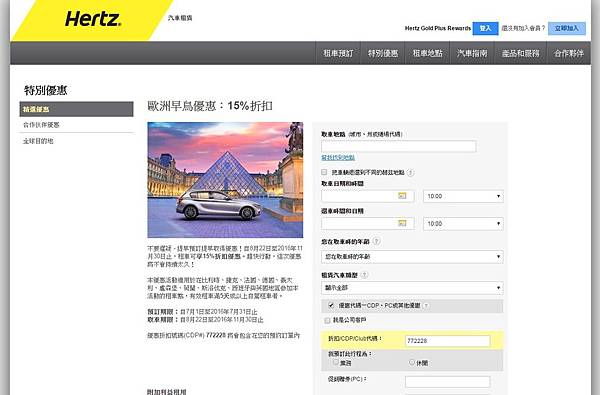Screen dimensions: 600x395
Task: Open 合作夥伴 navigation menu
Action: (569, 53)
